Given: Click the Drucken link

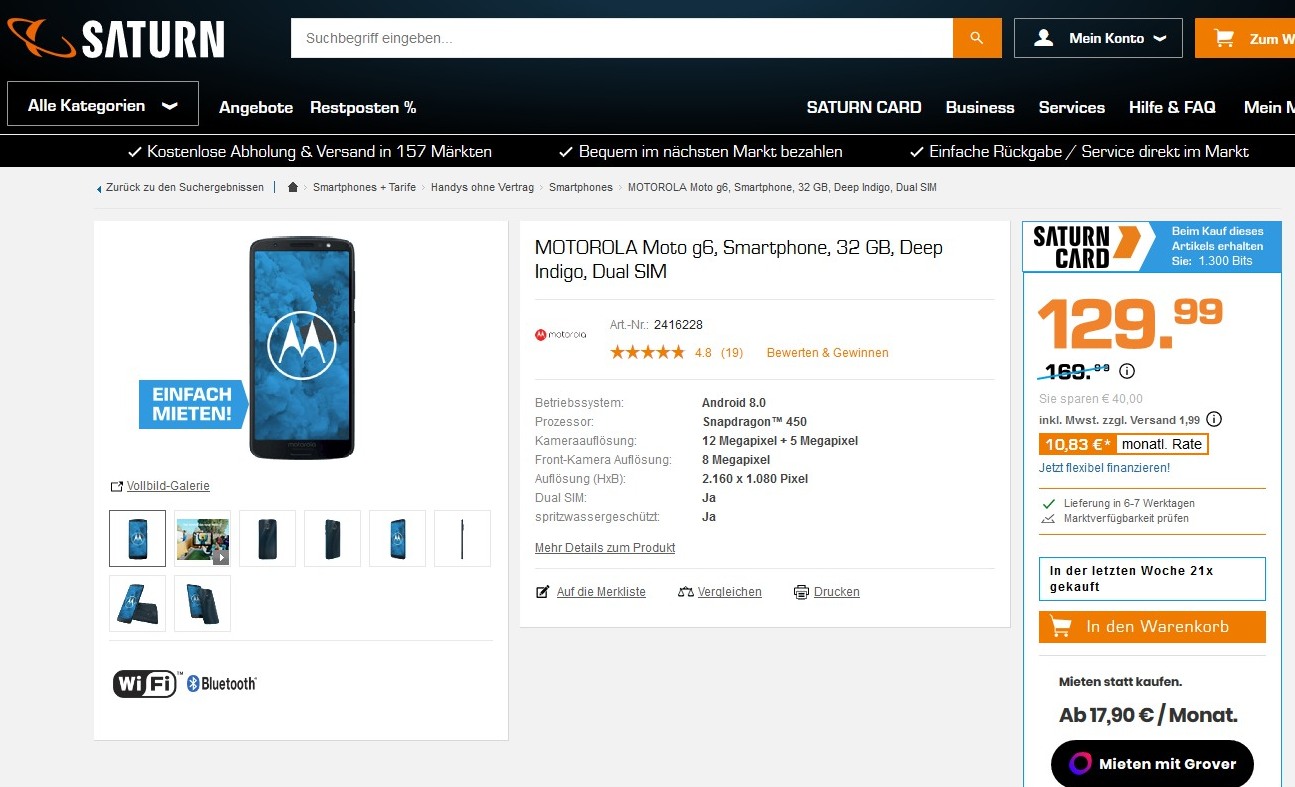Looking at the screenshot, I should click(837, 592).
